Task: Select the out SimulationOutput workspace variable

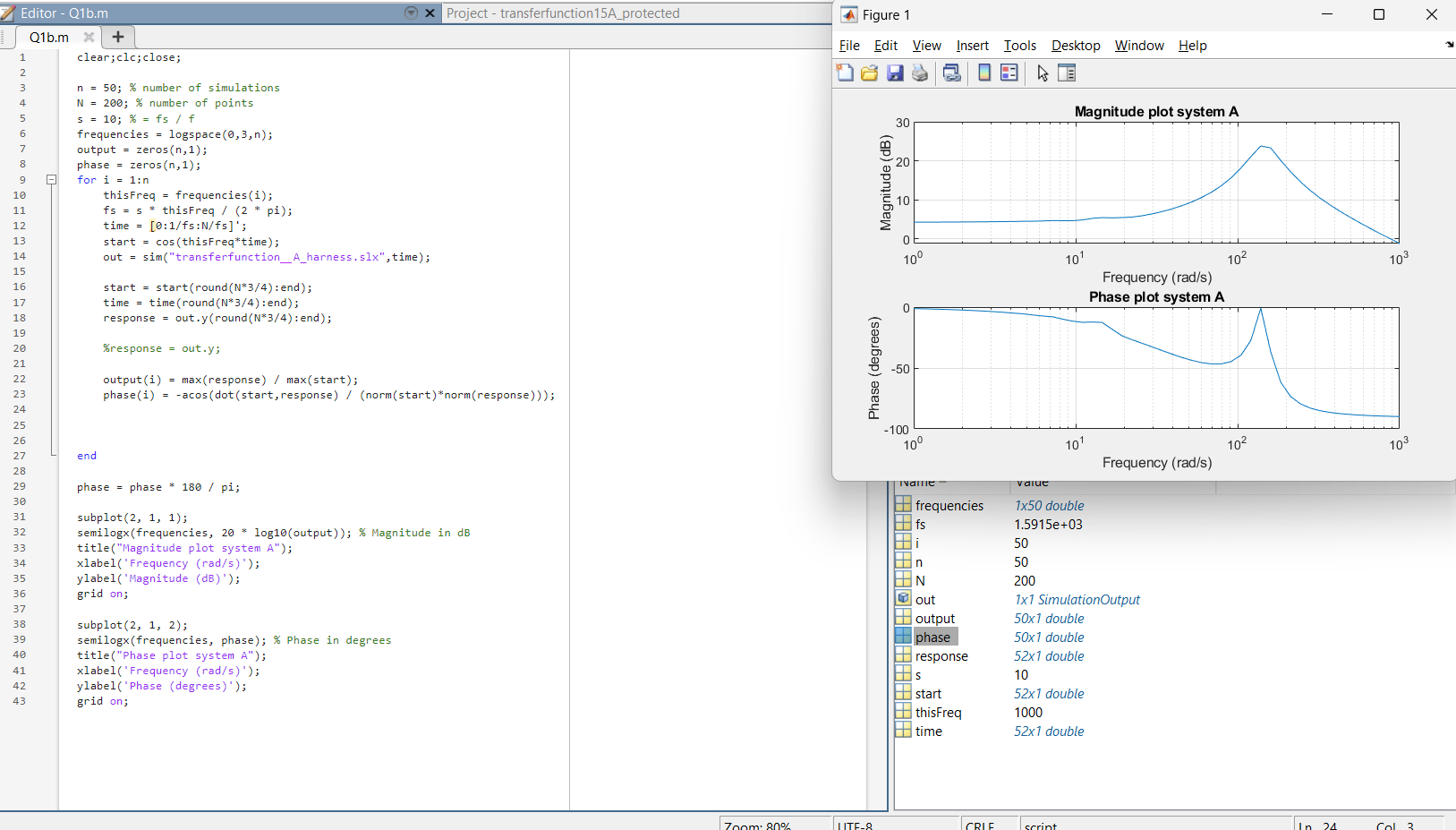Action: click(x=925, y=600)
